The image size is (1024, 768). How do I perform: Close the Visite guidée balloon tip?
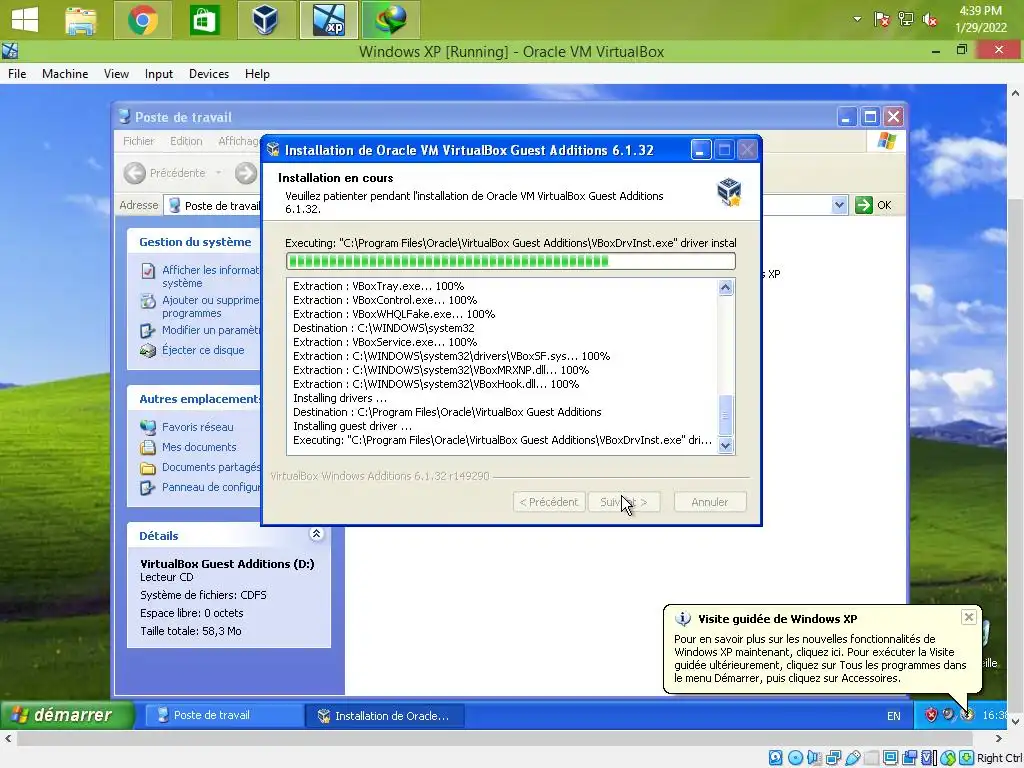click(x=968, y=616)
